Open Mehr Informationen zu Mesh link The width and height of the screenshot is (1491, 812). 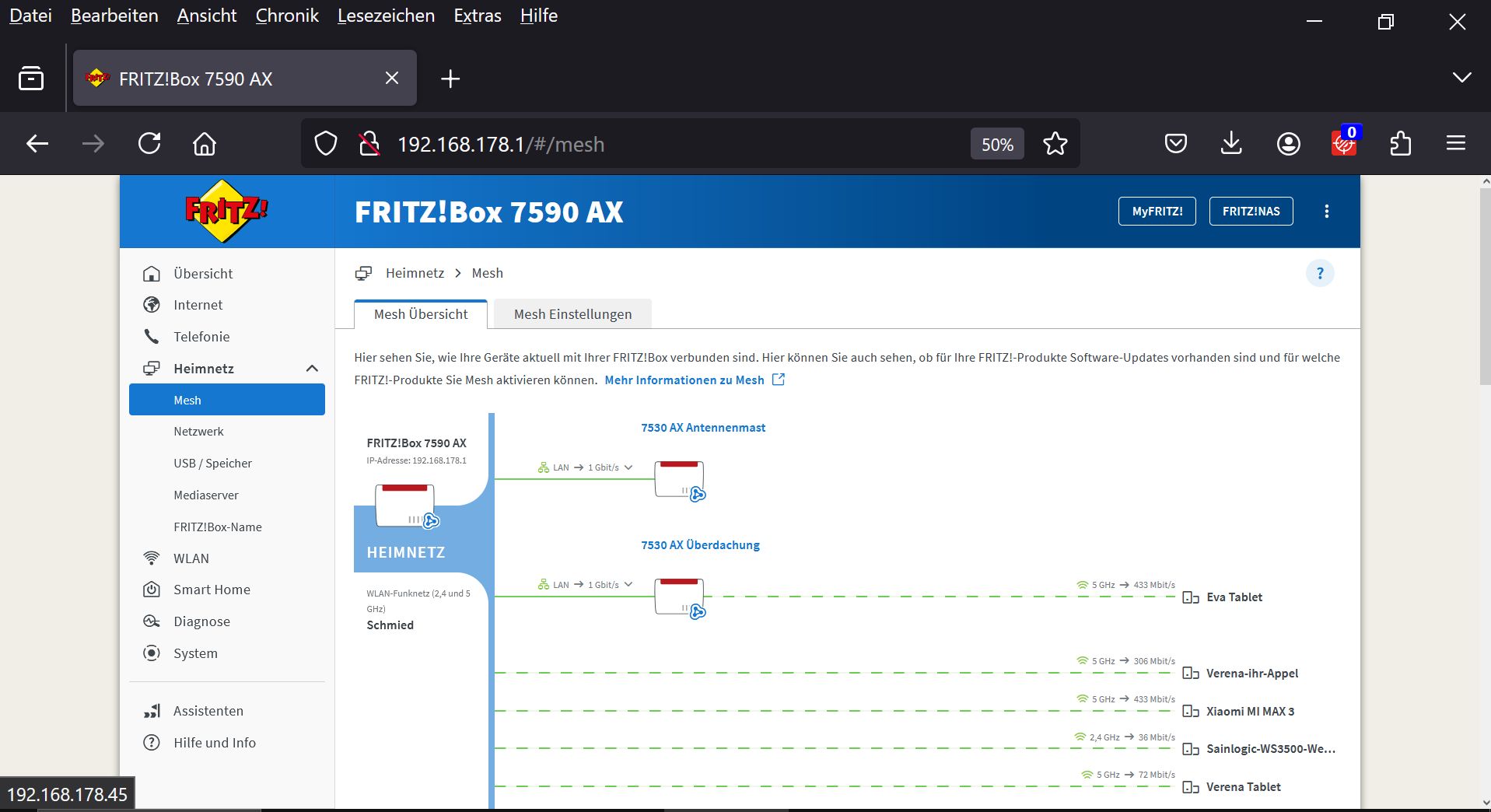pyautogui.click(x=695, y=380)
